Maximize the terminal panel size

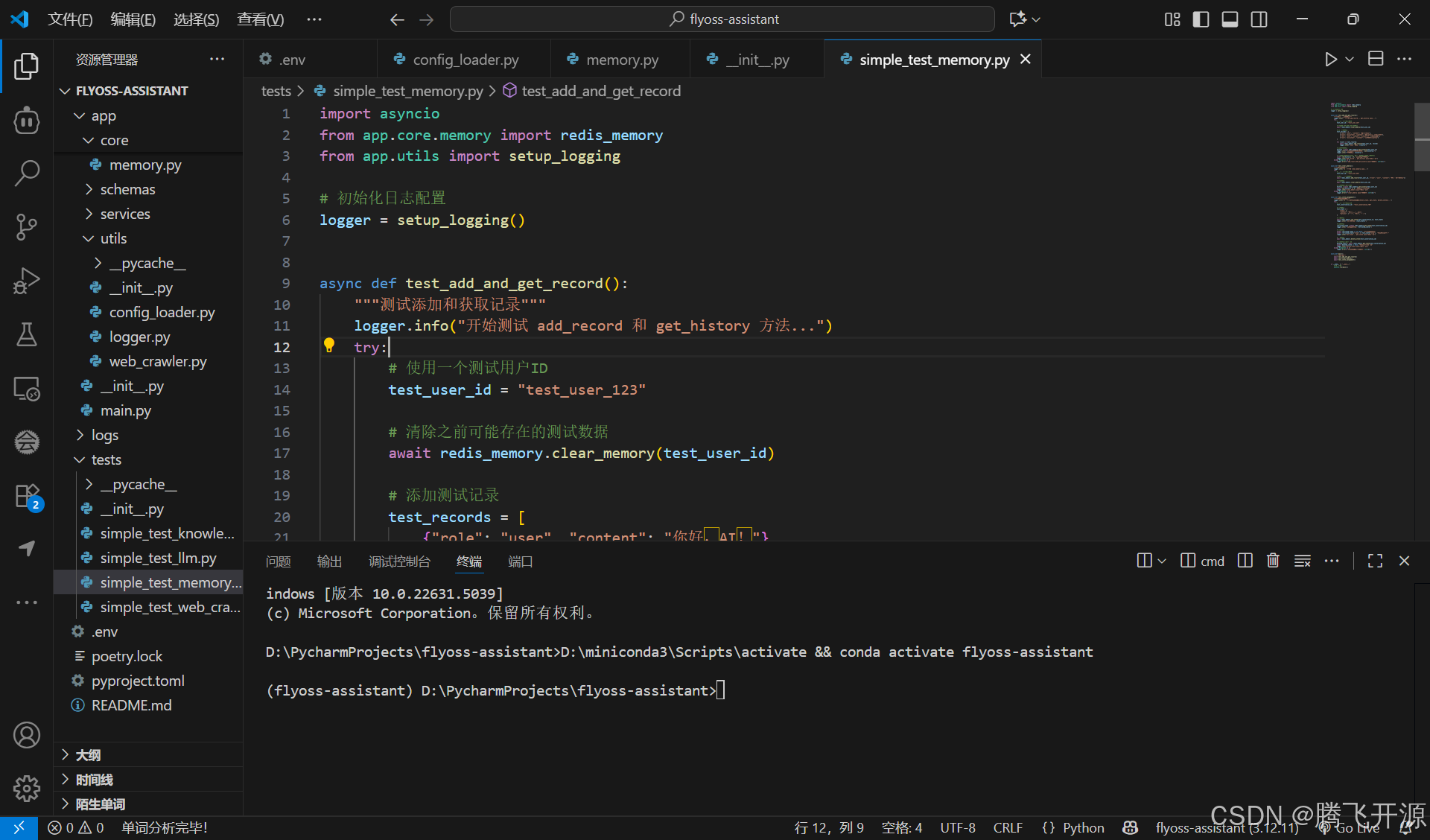1375,561
